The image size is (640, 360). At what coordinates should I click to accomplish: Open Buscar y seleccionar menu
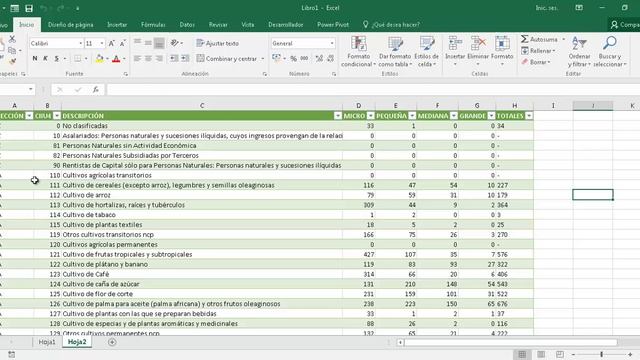(x=610, y=52)
